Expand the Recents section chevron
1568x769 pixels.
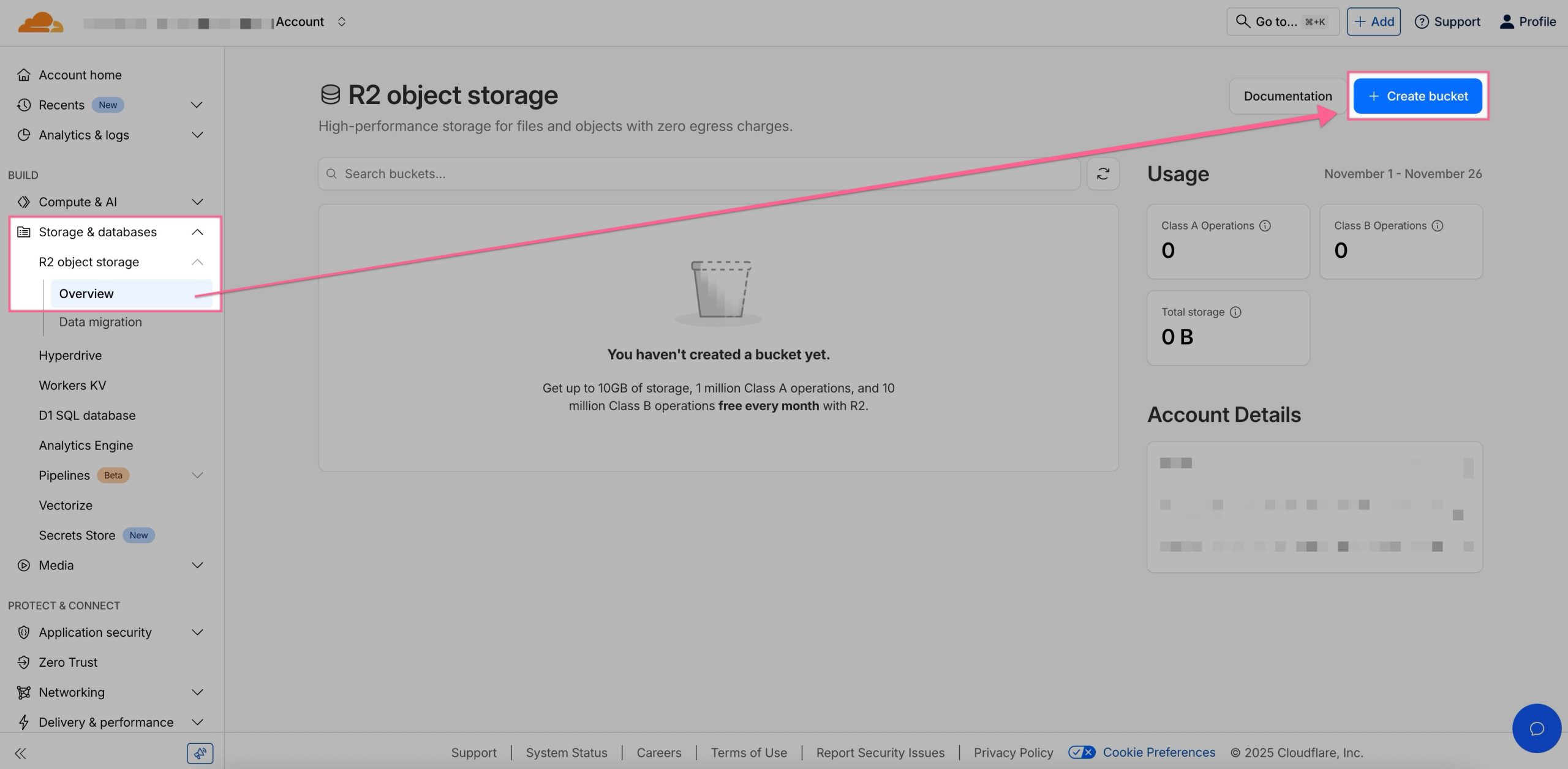(x=197, y=105)
